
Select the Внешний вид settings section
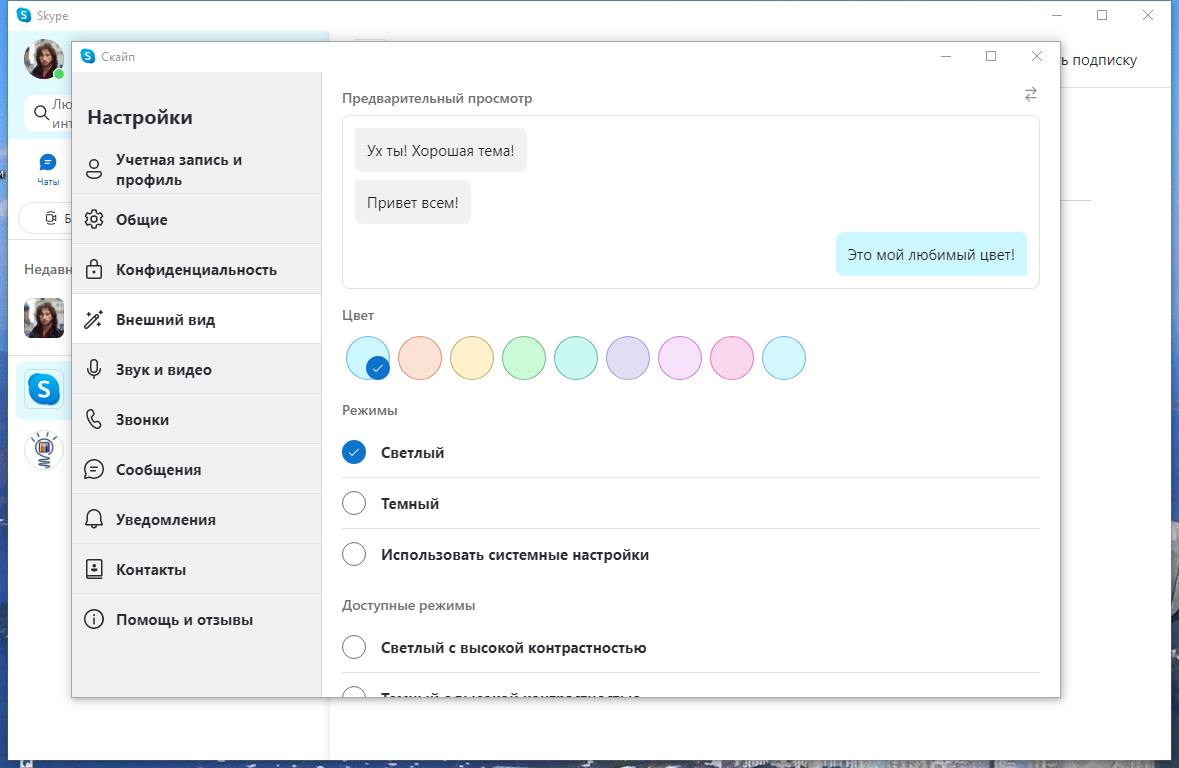click(x=197, y=319)
